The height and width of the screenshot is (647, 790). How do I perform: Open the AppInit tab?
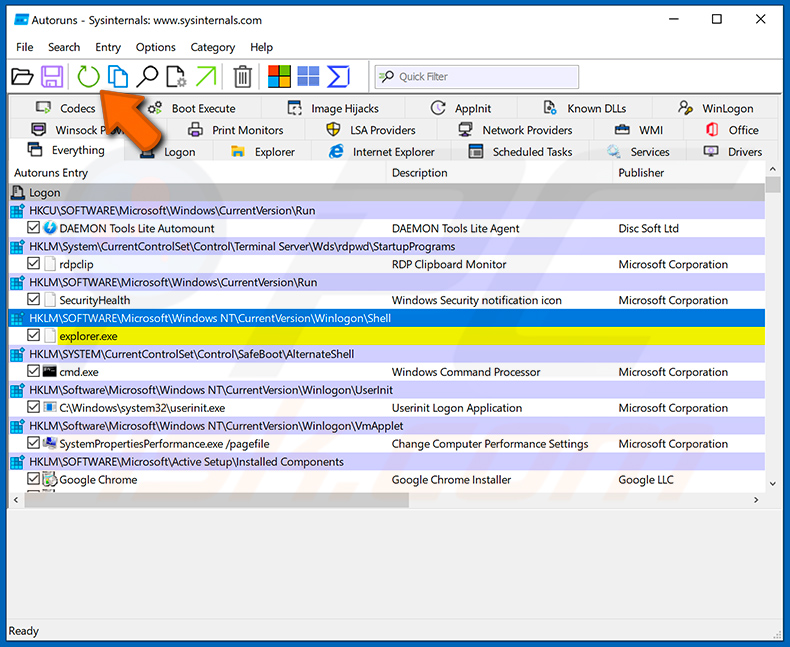pos(460,108)
